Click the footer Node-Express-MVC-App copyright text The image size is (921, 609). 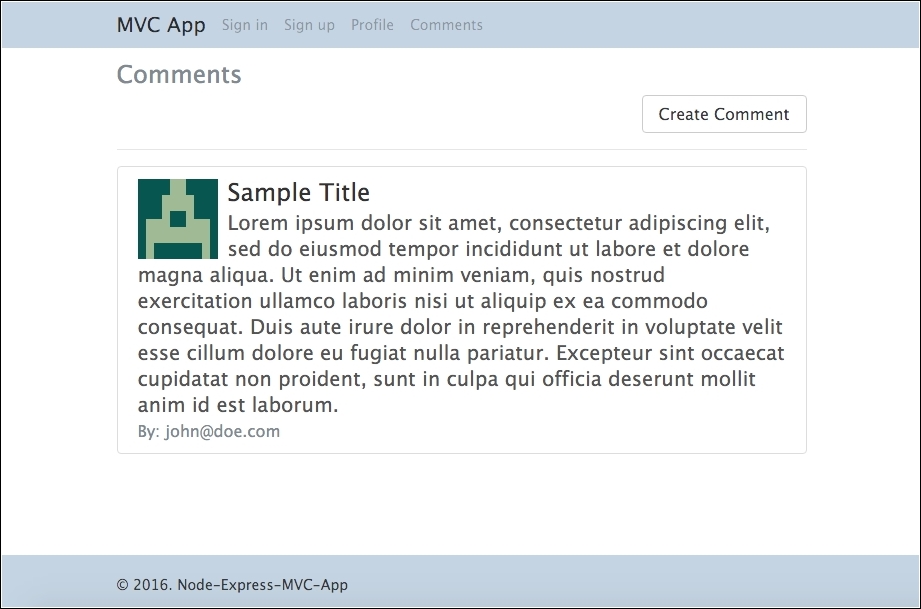[232, 585]
